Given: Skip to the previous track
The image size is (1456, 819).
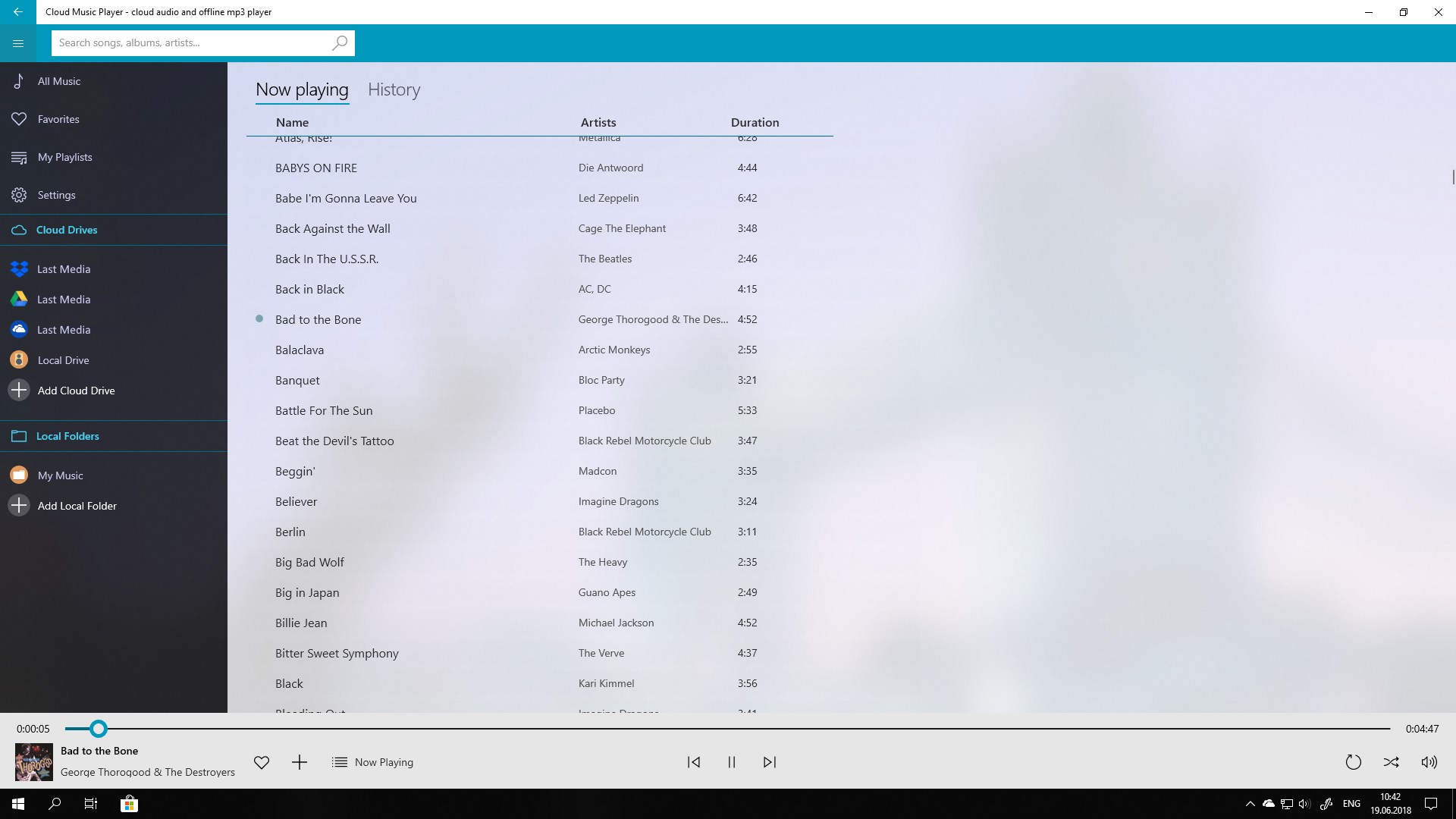Looking at the screenshot, I should point(694,762).
